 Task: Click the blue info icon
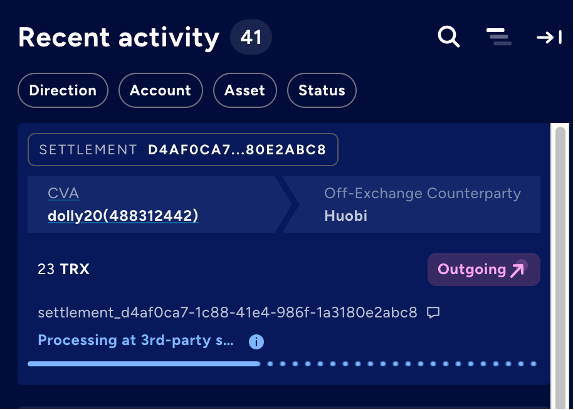(256, 341)
